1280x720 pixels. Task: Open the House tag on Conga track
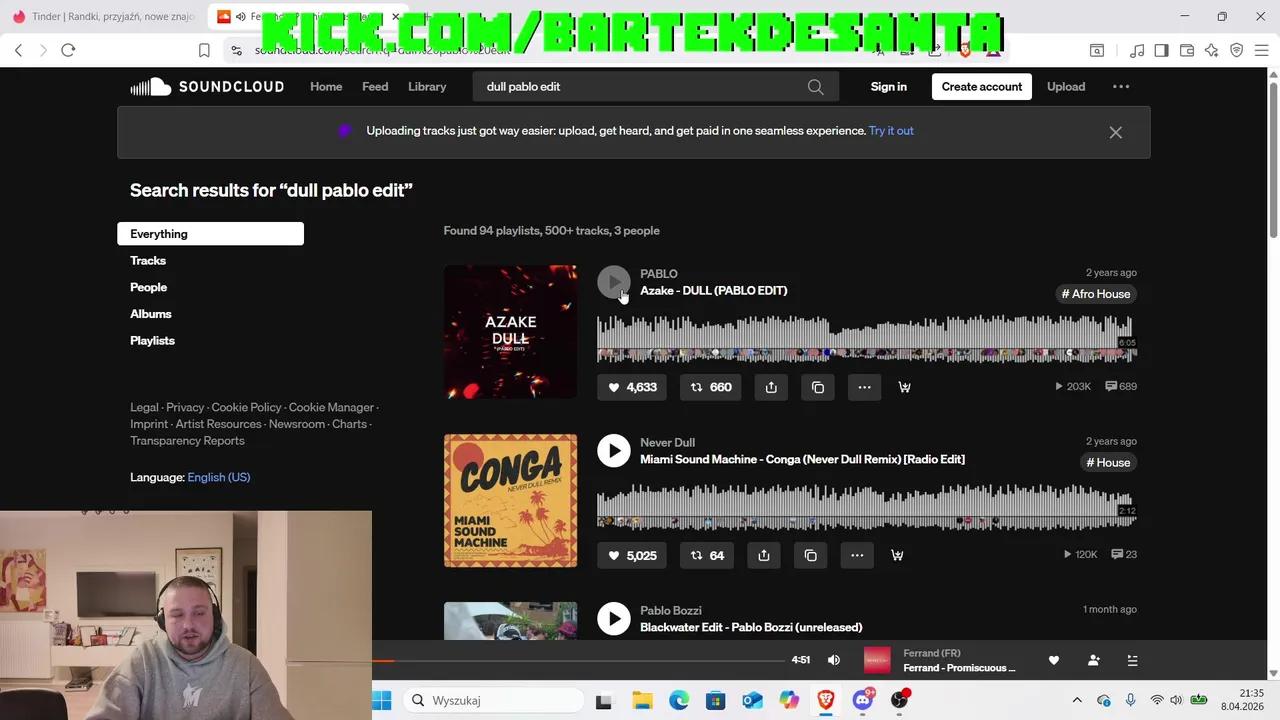1108,463
